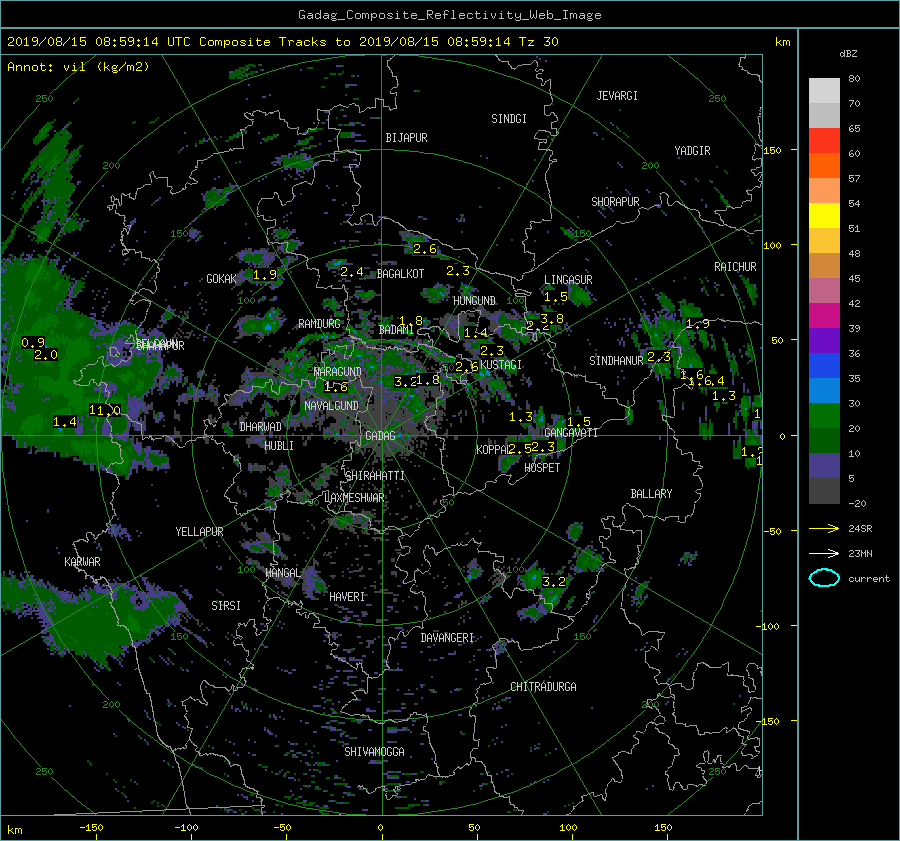Image resolution: width=900 pixels, height=841 pixels.
Task: Click the JEVARGI city label
Action: (x=617, y=96)
